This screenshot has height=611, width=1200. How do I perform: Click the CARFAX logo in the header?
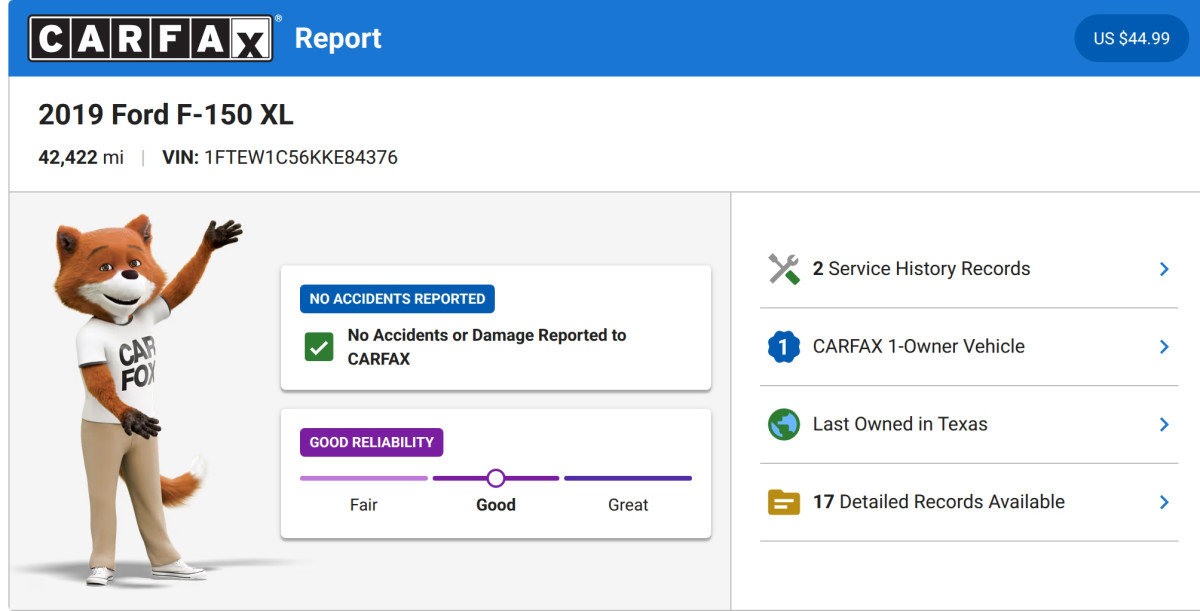pos(150,38)
